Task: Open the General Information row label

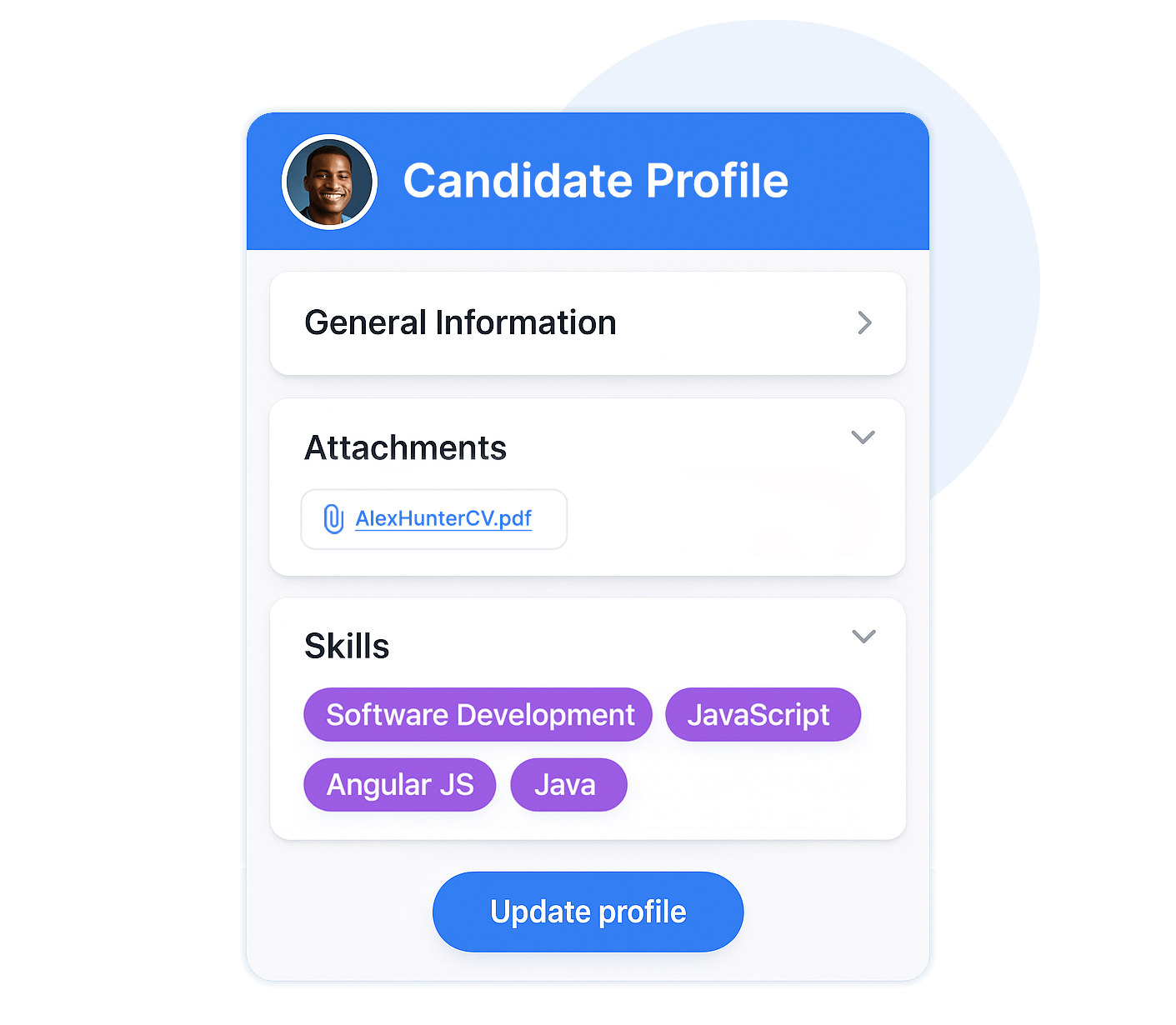Action: click(460, 323)
